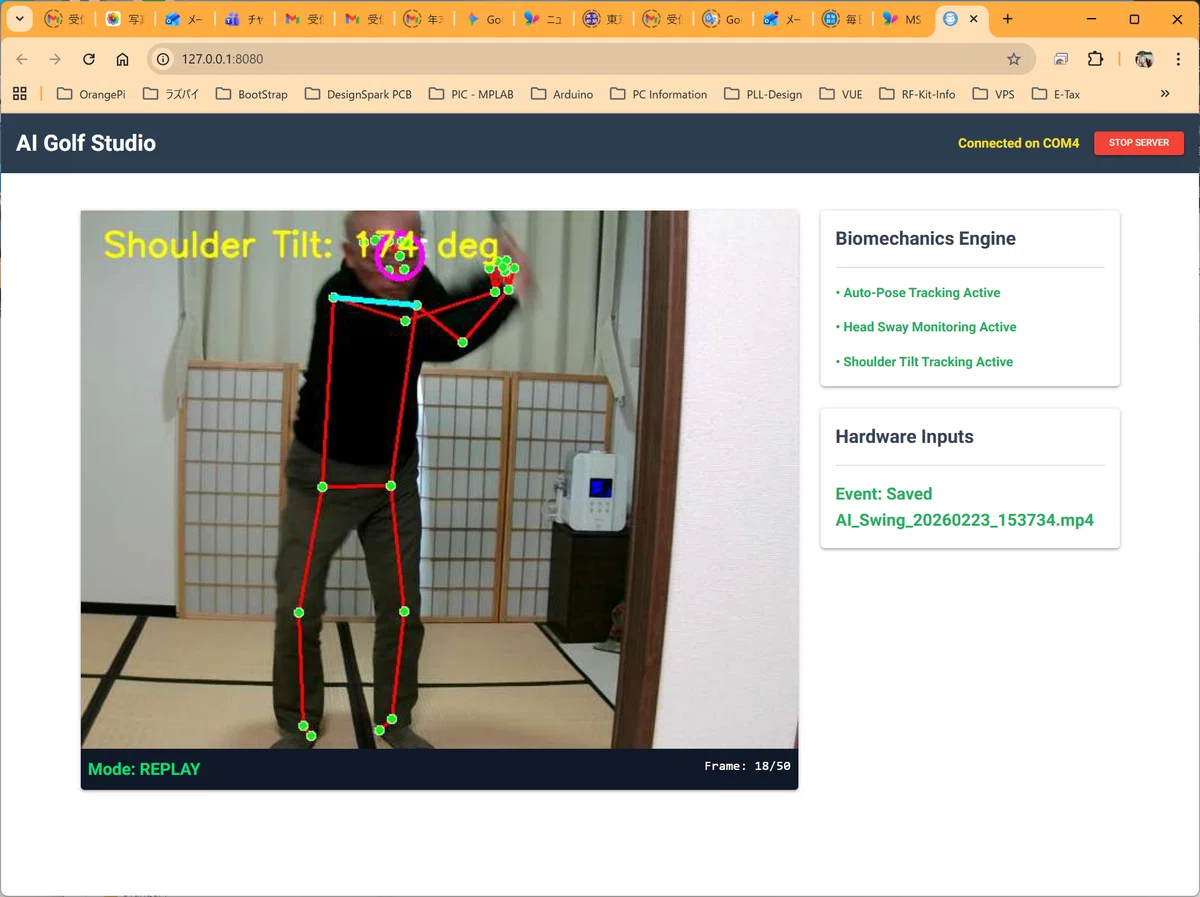Click the AI Golf Studio title
This screenshot has height=897, width=1200.
tap(86, 143)
